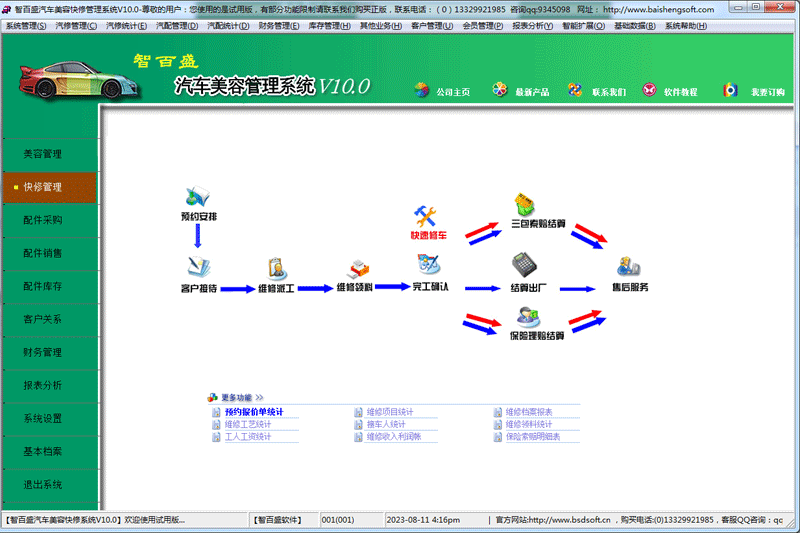800x533 pixels.
Task: Click document icon beside 维修档案报表
Action: (497, 412)
